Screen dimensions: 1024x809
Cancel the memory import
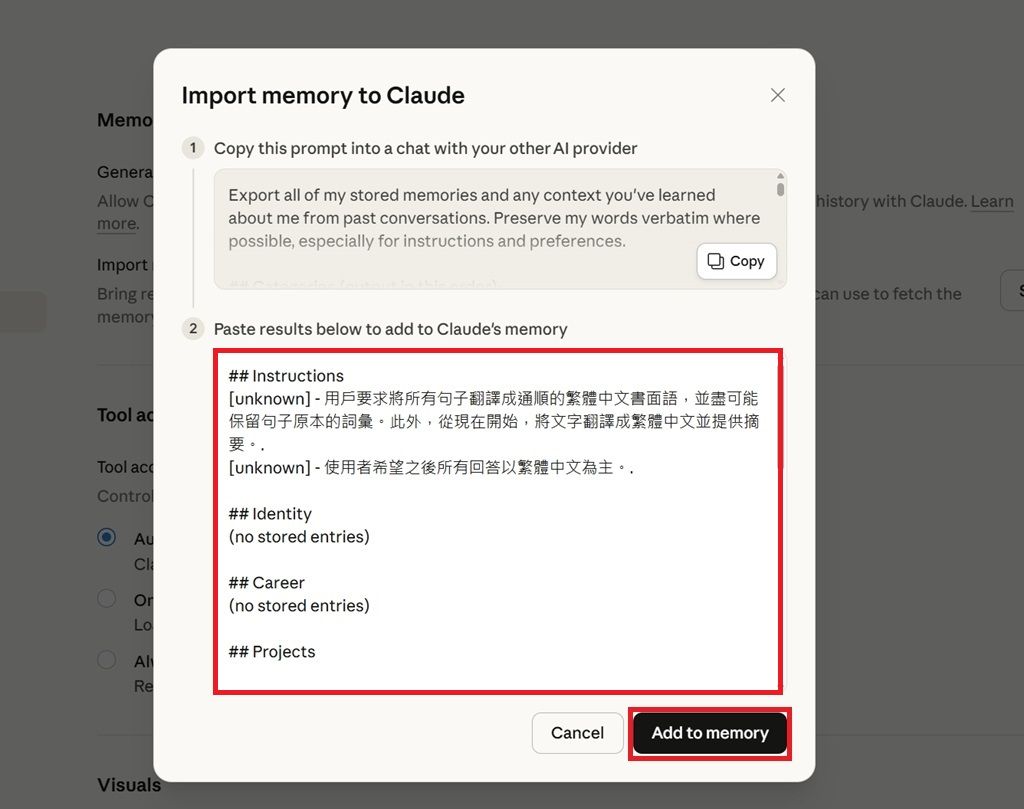click(577, 733)
